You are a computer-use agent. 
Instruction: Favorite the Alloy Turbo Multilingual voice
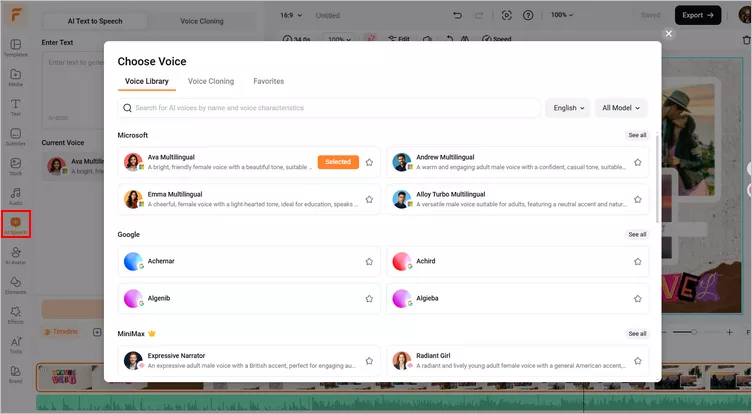click(x=637, y=199)
